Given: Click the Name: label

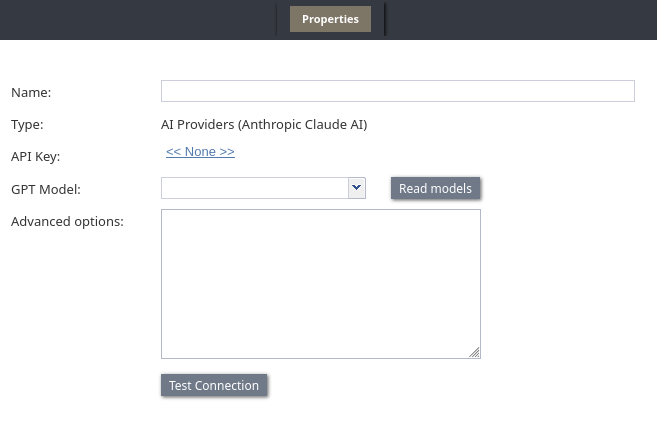Looking at the screenshot, I should (x=31, y=93).
